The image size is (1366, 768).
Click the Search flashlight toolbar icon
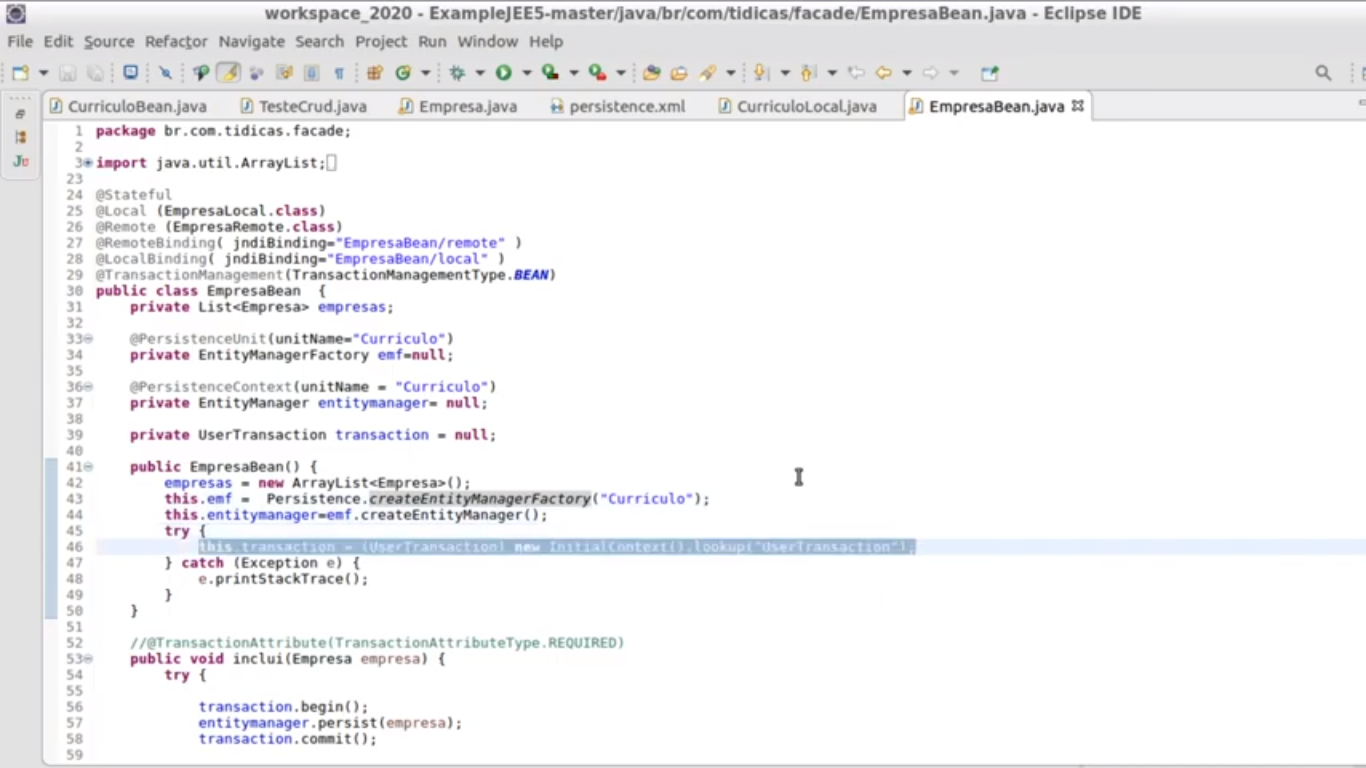[709, 73]
